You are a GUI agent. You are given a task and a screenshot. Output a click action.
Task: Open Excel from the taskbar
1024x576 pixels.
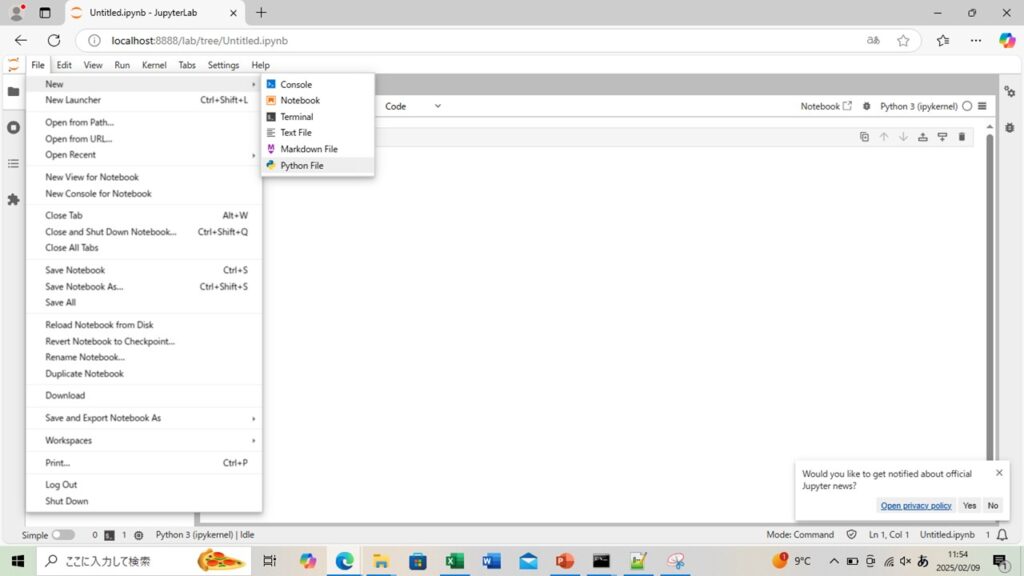(455, 561)
